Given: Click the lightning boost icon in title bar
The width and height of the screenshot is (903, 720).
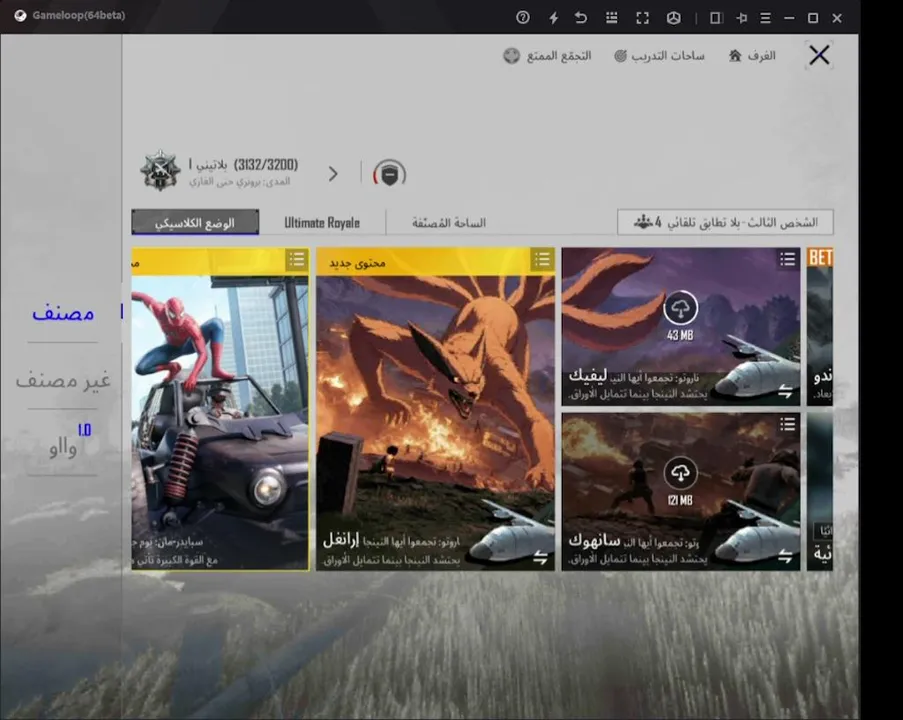Looking at the screenshot, I should tap(553, 18).
